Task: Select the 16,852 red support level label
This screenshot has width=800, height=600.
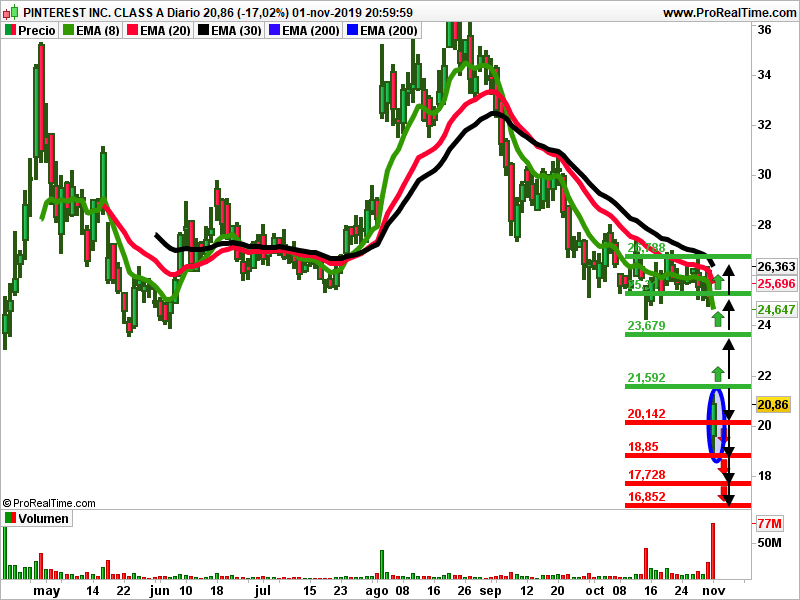Action: point(646,496)
